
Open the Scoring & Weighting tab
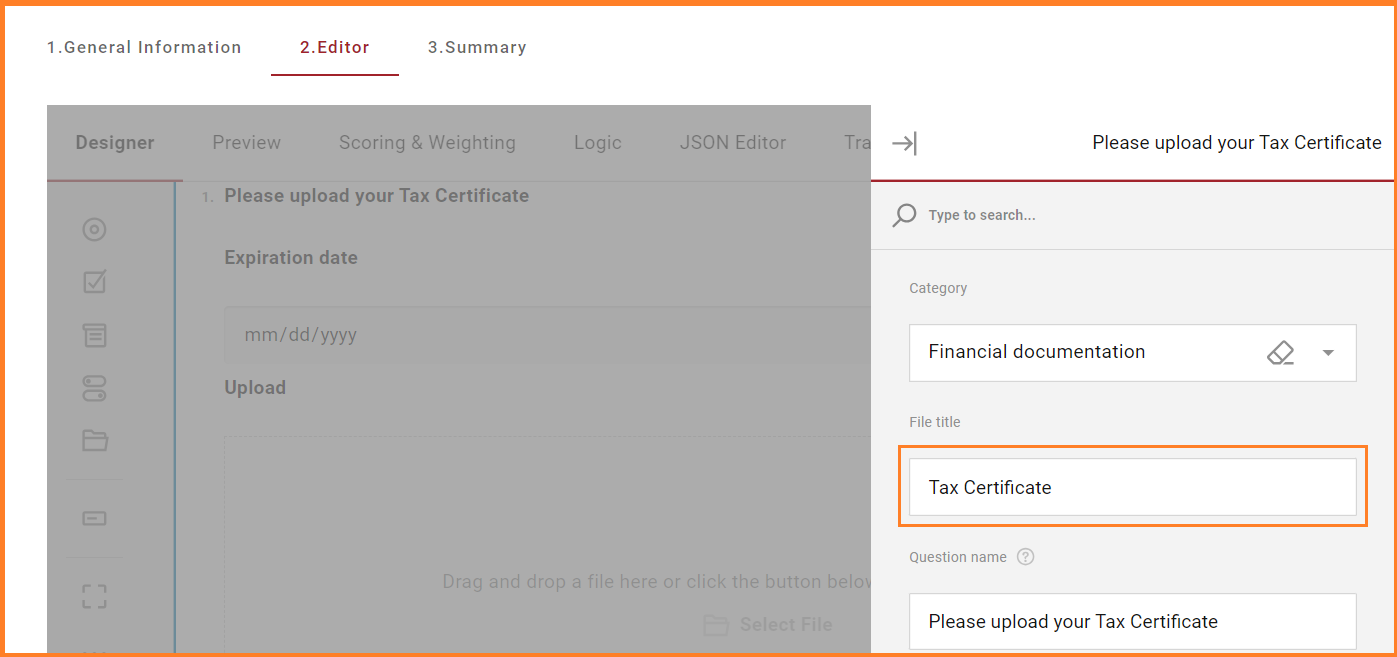[427, 143]
